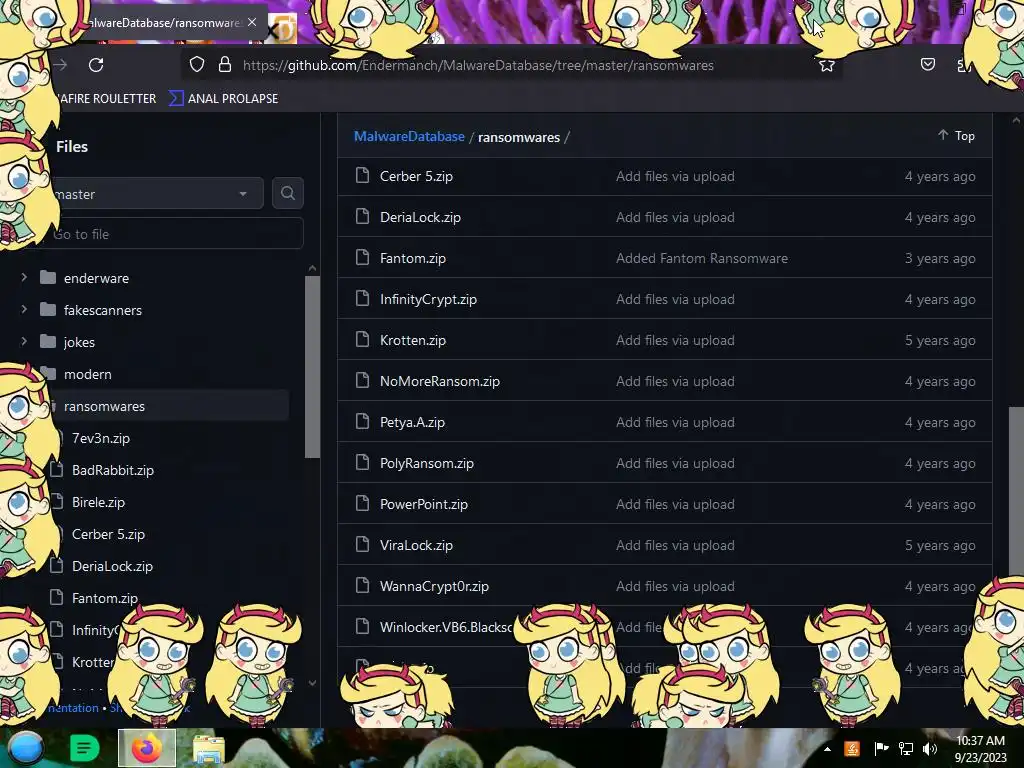Click file icon beside Cerber 5.zip row
The height and width of the screenshot is (768, 1024).
[x=362, y=175]
